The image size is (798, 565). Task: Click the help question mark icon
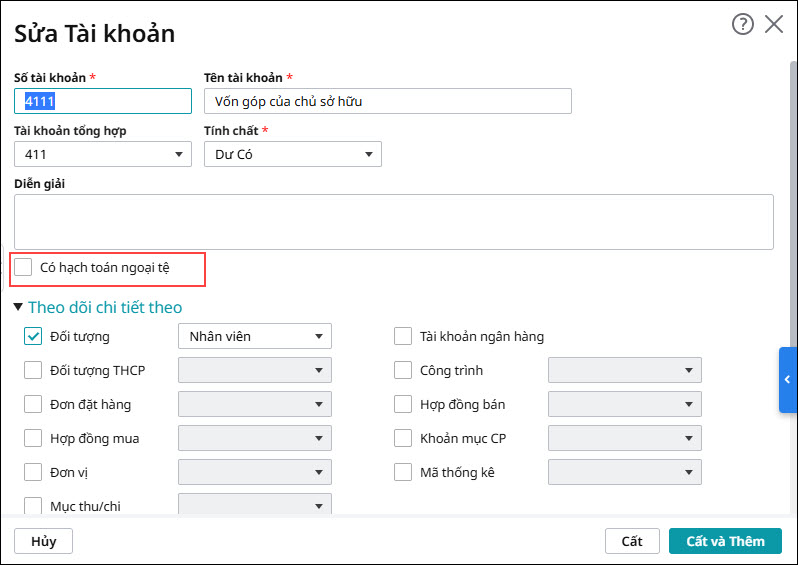(x=742, y=25)
